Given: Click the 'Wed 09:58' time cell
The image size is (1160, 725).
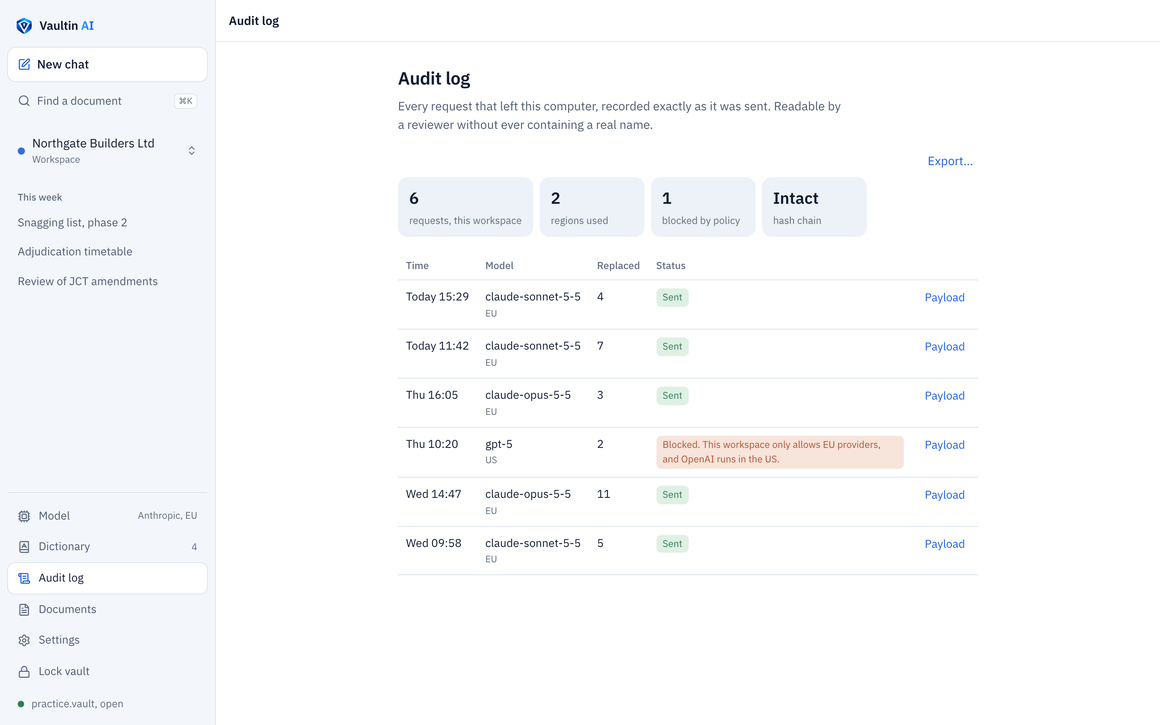Looking at the screenshot, I should click(x=434, y=543).
